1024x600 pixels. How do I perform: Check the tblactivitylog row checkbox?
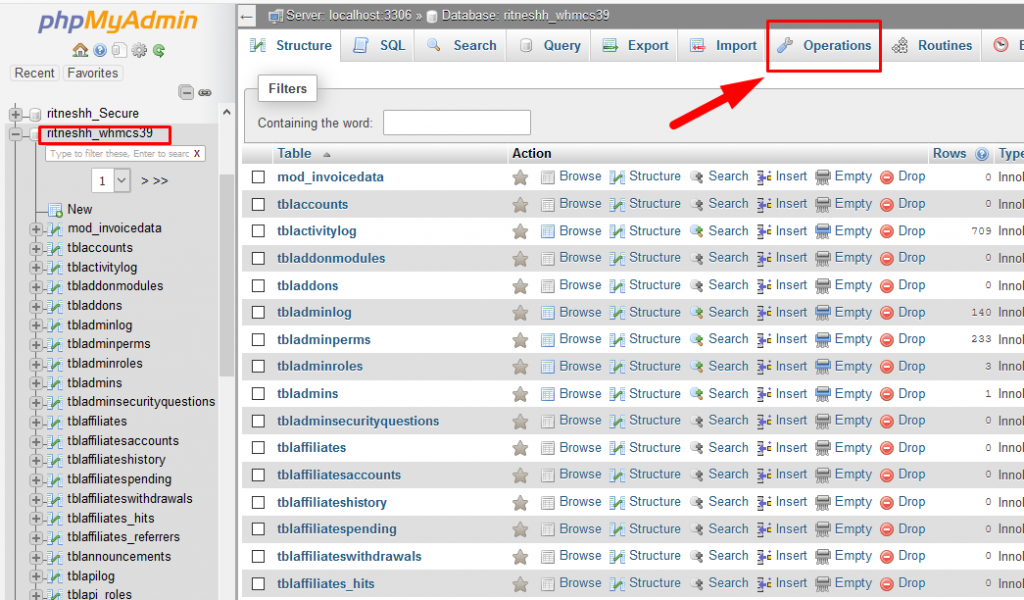[x=259, y=231]
